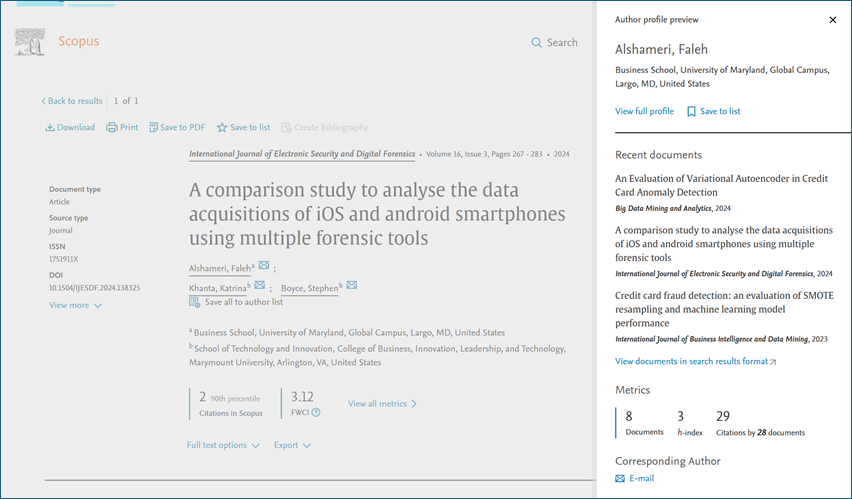Open the Variational Autoencoder document title
852x499 pixels.
(x=721, y=185)
